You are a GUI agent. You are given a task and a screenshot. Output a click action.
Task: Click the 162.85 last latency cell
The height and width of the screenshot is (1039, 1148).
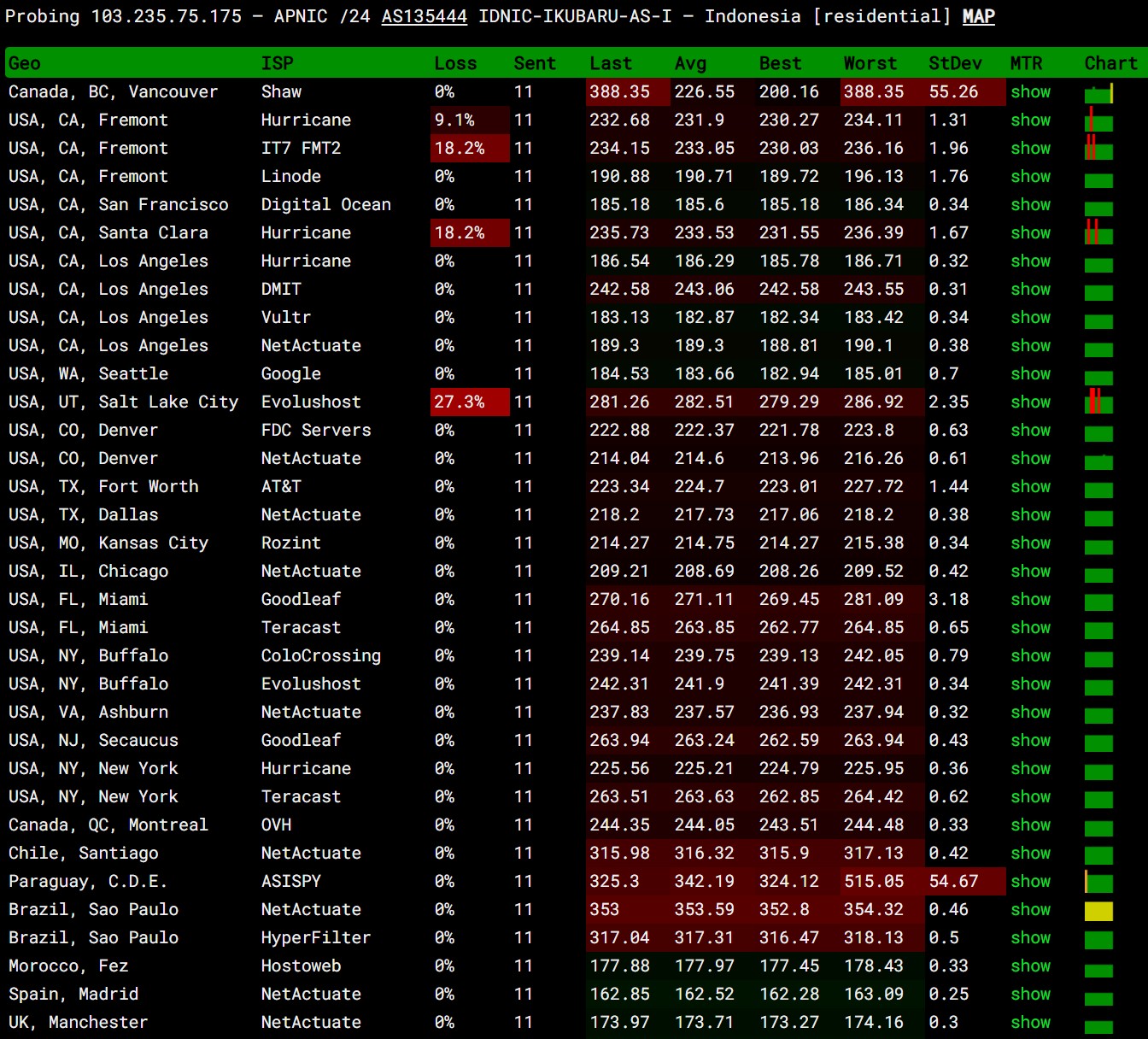pos(628,994)
